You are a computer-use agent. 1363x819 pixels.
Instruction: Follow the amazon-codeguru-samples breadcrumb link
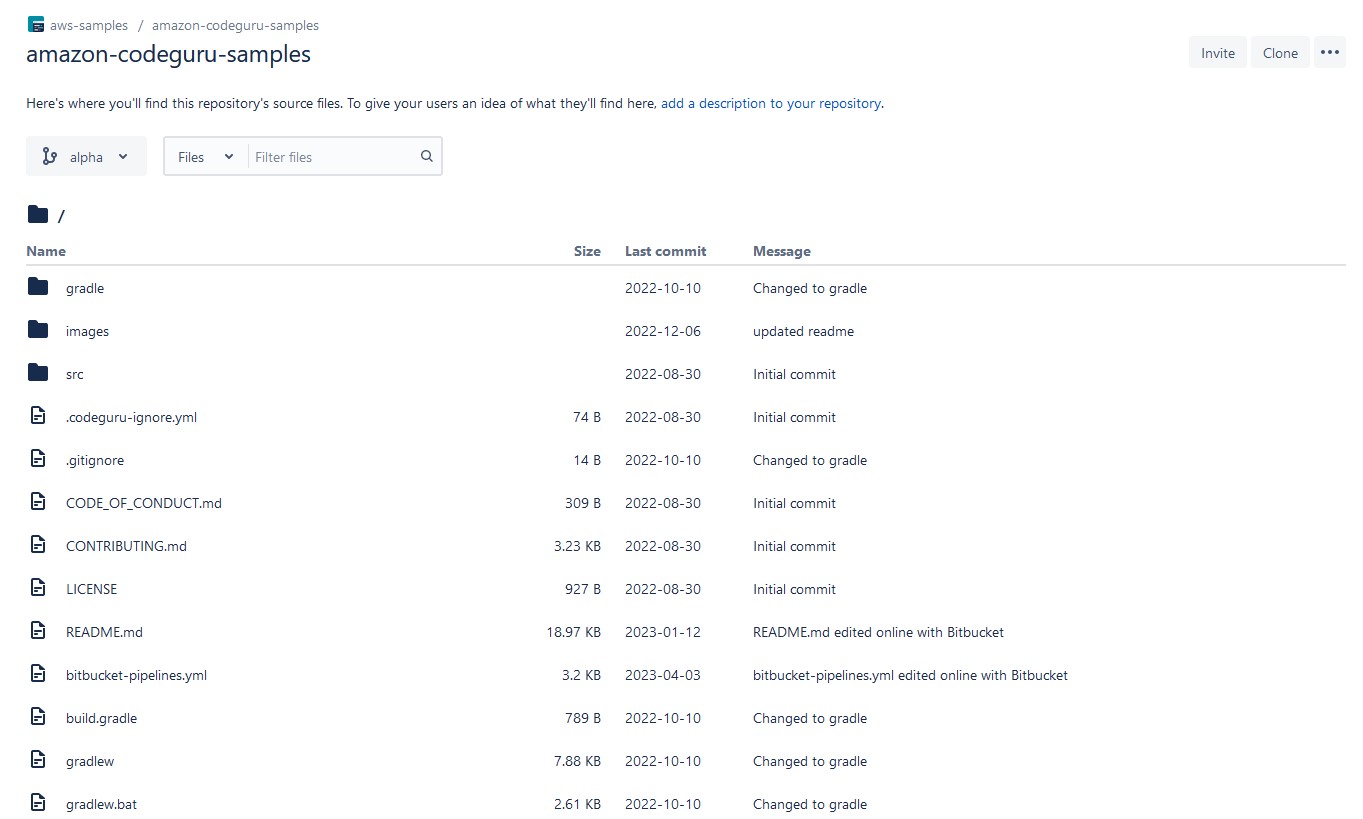click(x=236, y=25)
